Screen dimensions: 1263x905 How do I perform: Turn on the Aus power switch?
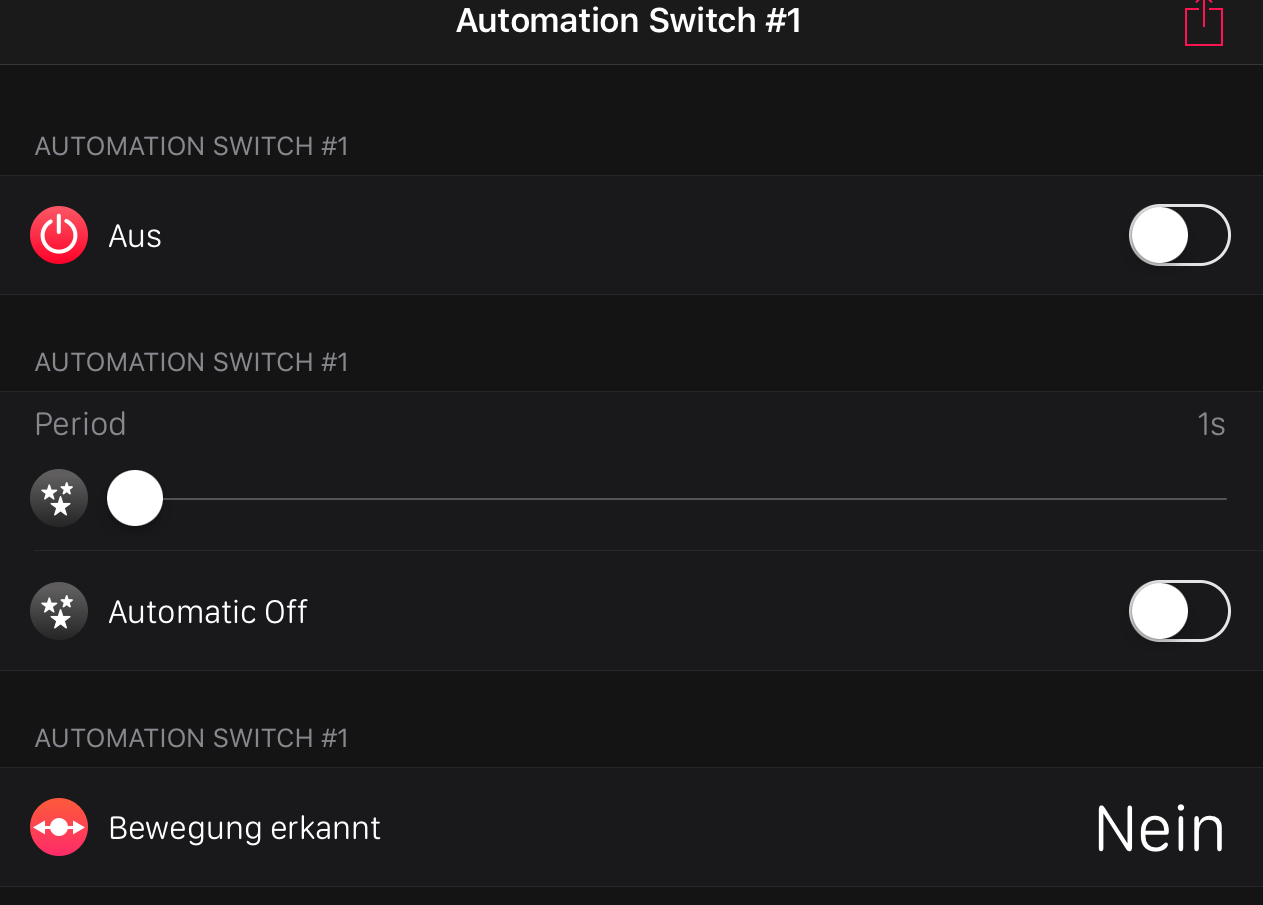[x=1179, y=236]
